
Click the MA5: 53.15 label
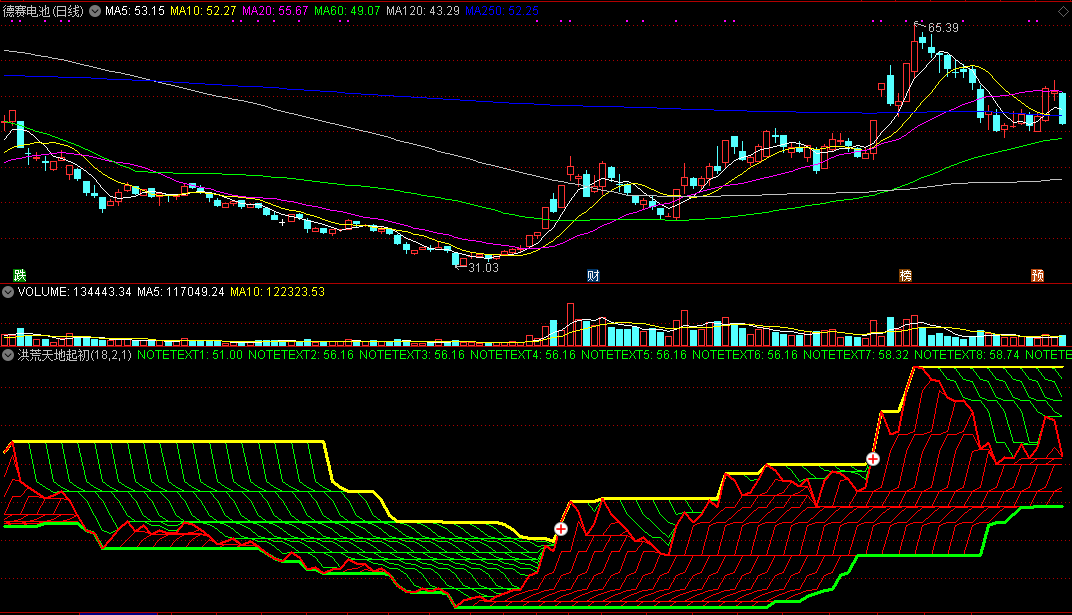click(135, 11)
